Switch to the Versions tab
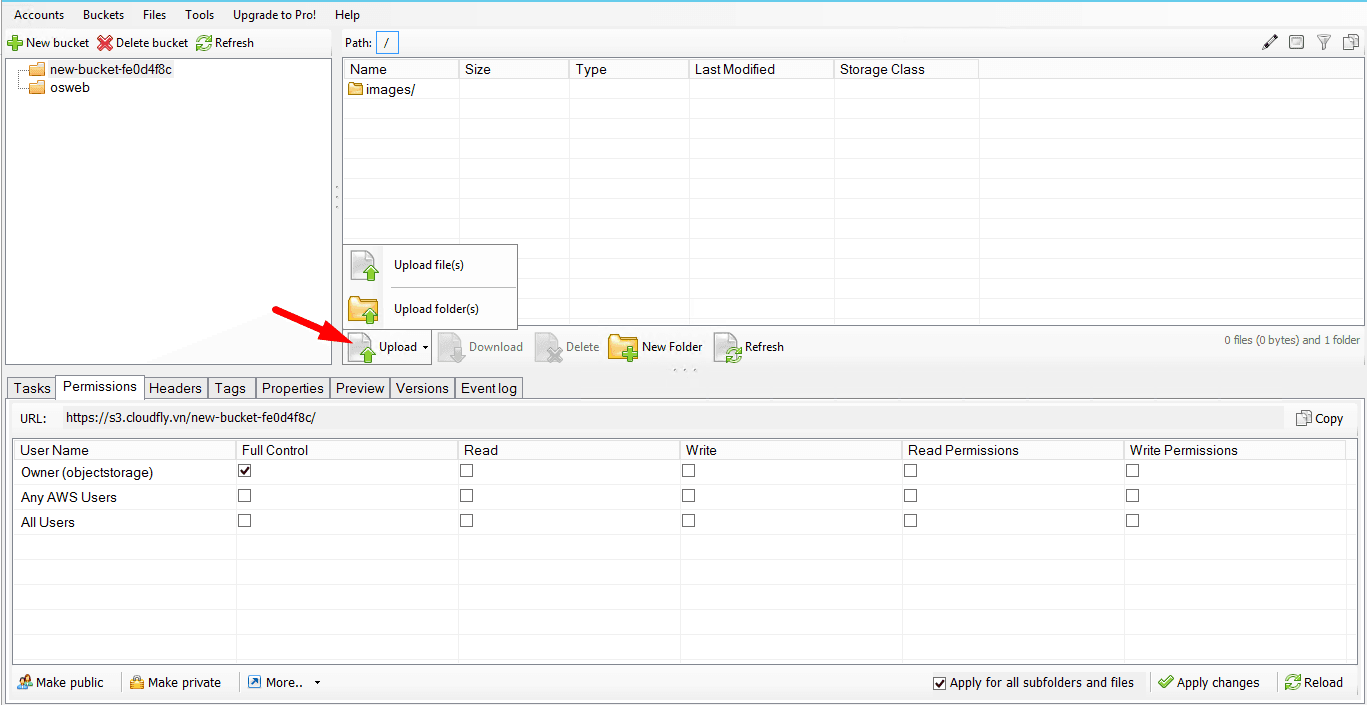This screenshot has width=1367, height=705. point(422,388)
